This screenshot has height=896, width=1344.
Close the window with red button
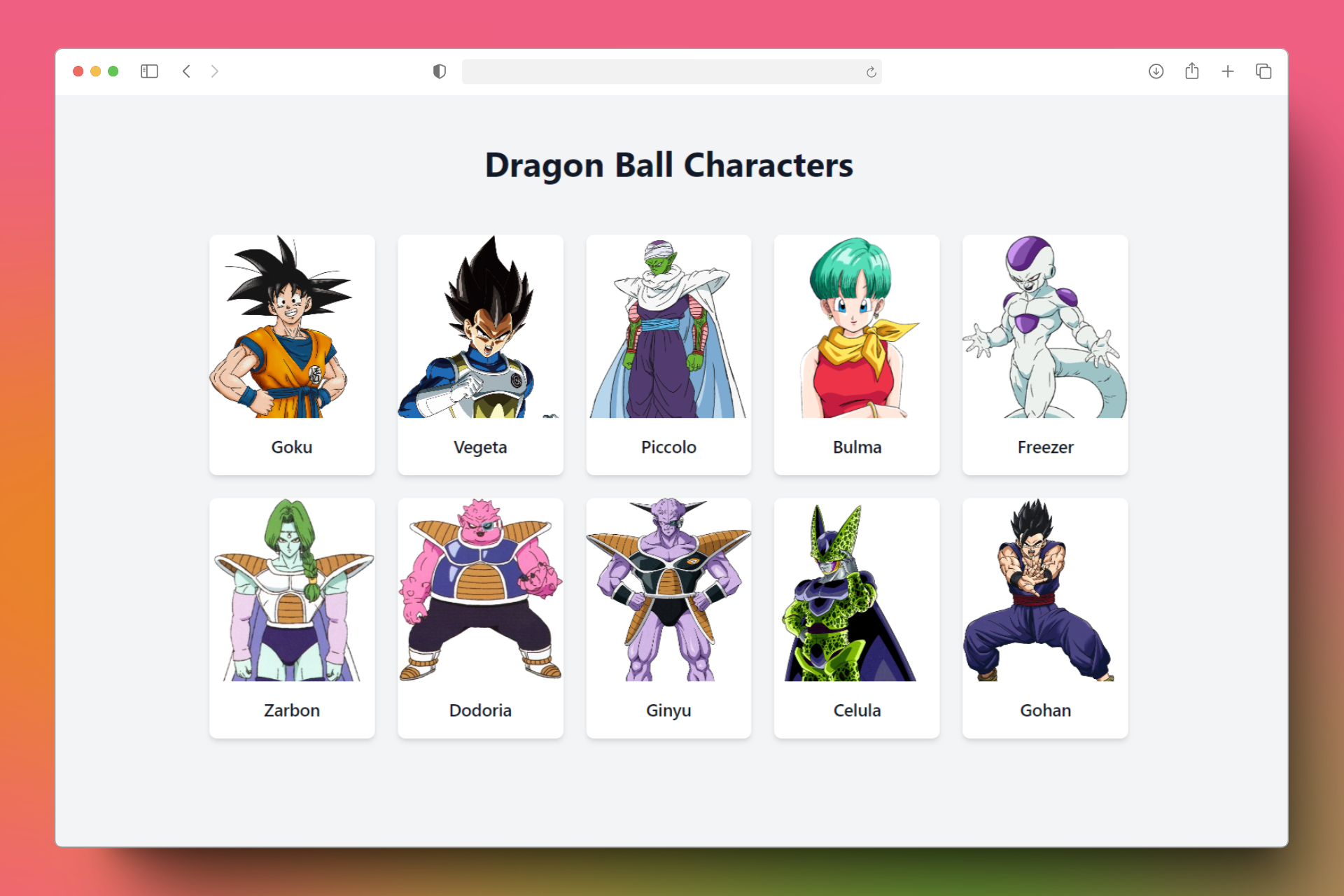(x=78, y=71)
